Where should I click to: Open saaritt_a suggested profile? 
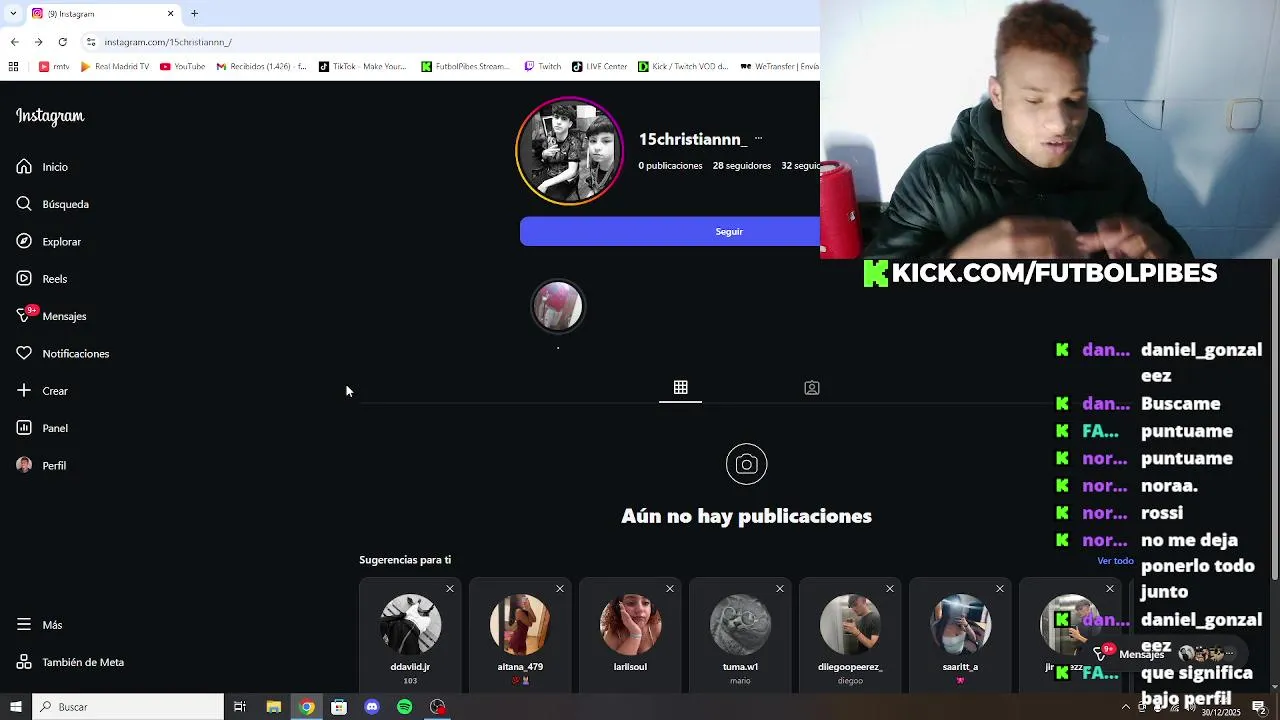960,625
